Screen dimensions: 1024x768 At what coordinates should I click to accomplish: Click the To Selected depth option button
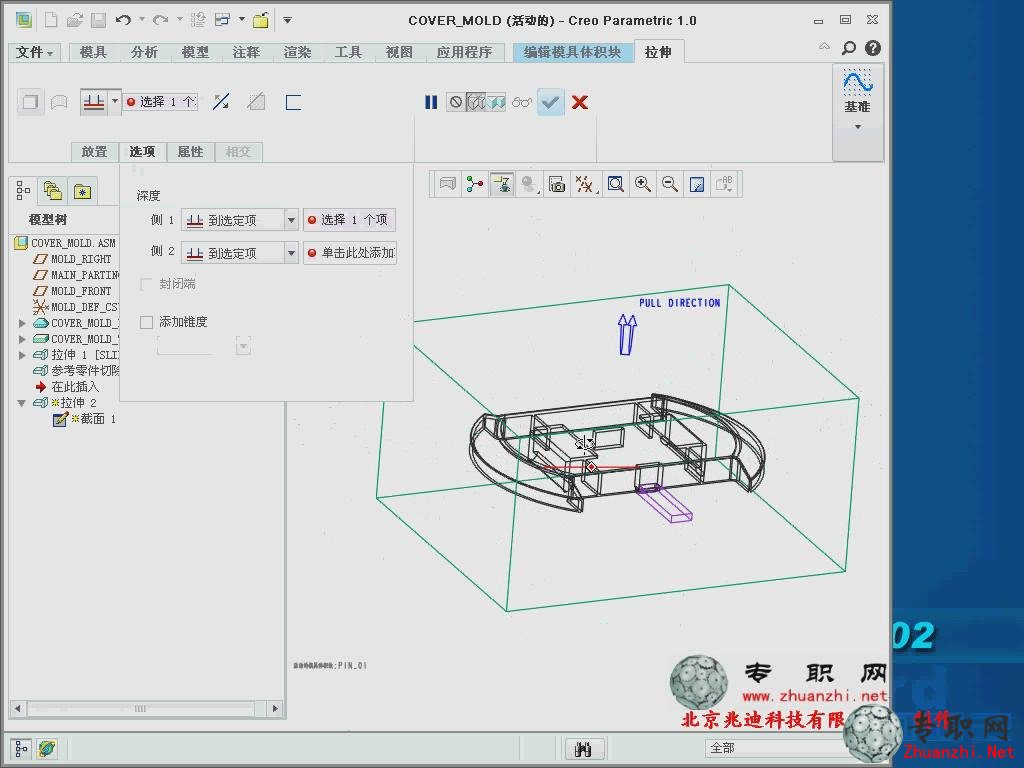tap(93, 102)
